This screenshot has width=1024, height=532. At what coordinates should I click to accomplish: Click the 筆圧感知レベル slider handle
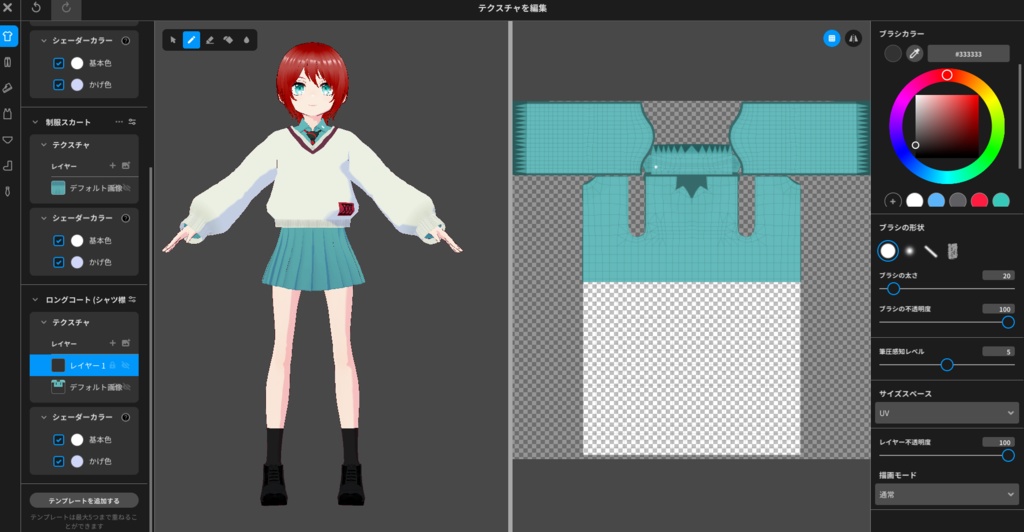coord(947,365)
